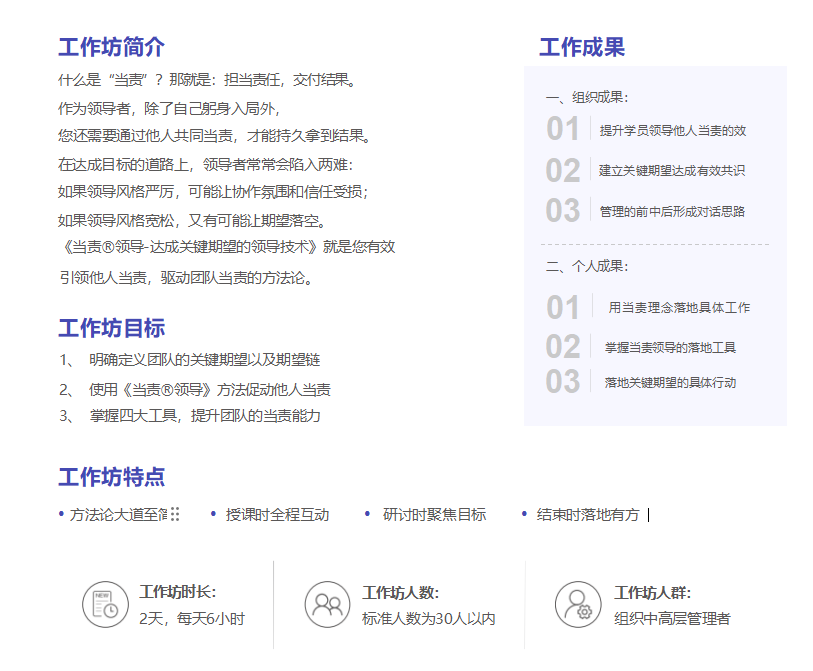Click the six-dot drag handle beside 方法论大道至简

[175, 514]
